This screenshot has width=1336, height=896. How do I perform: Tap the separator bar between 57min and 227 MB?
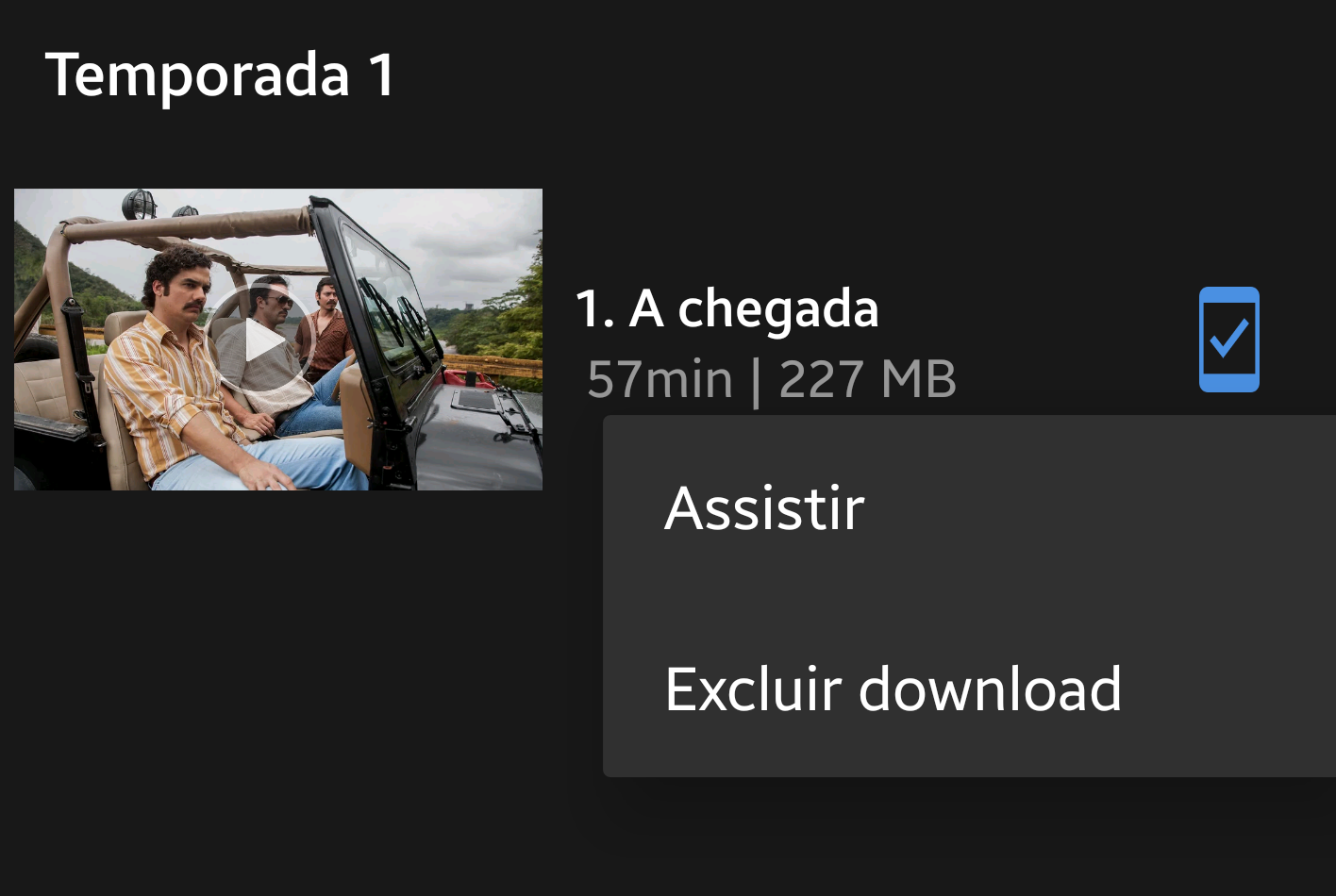[x=756, y=380]
